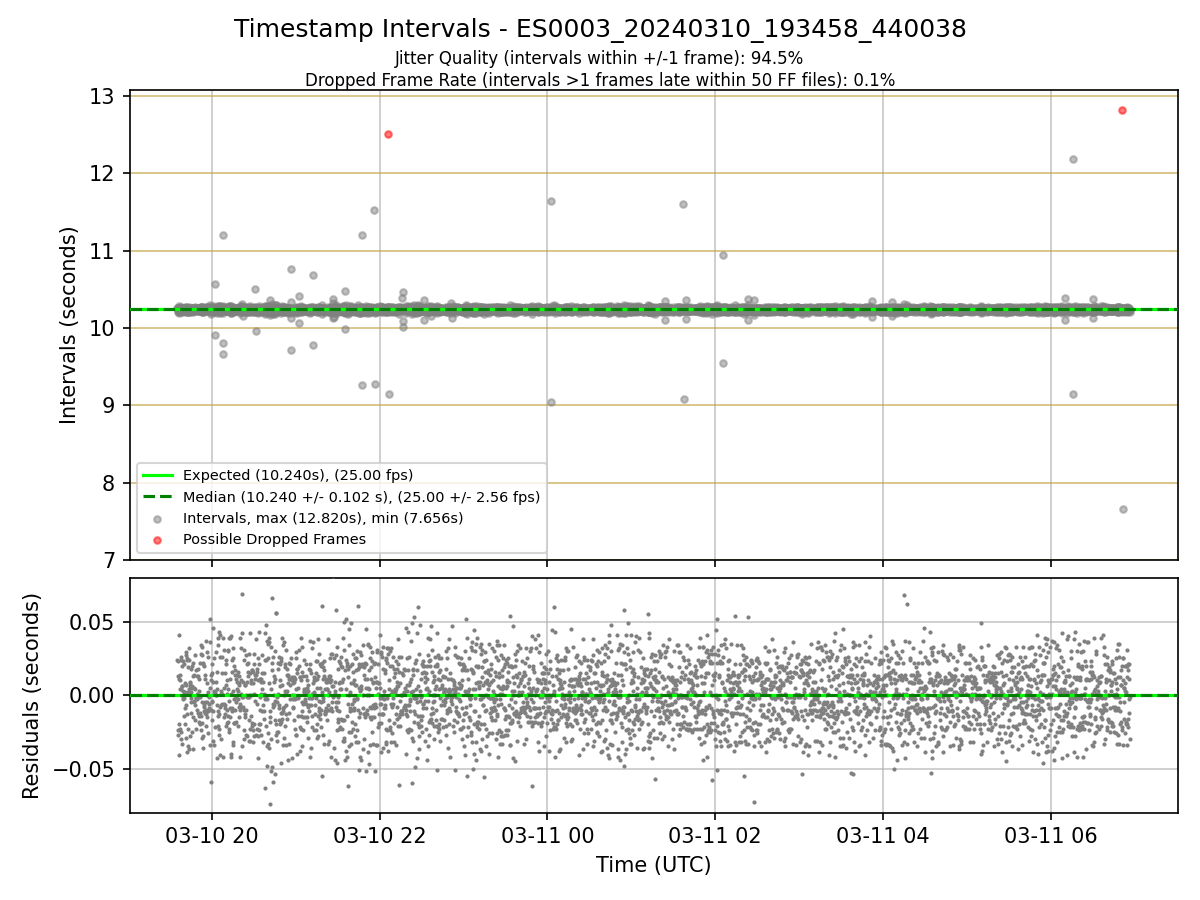The image size is (1200, 900).
Task: Click the dashed dark green line sample in legend
Action: (x=158, y=496)
